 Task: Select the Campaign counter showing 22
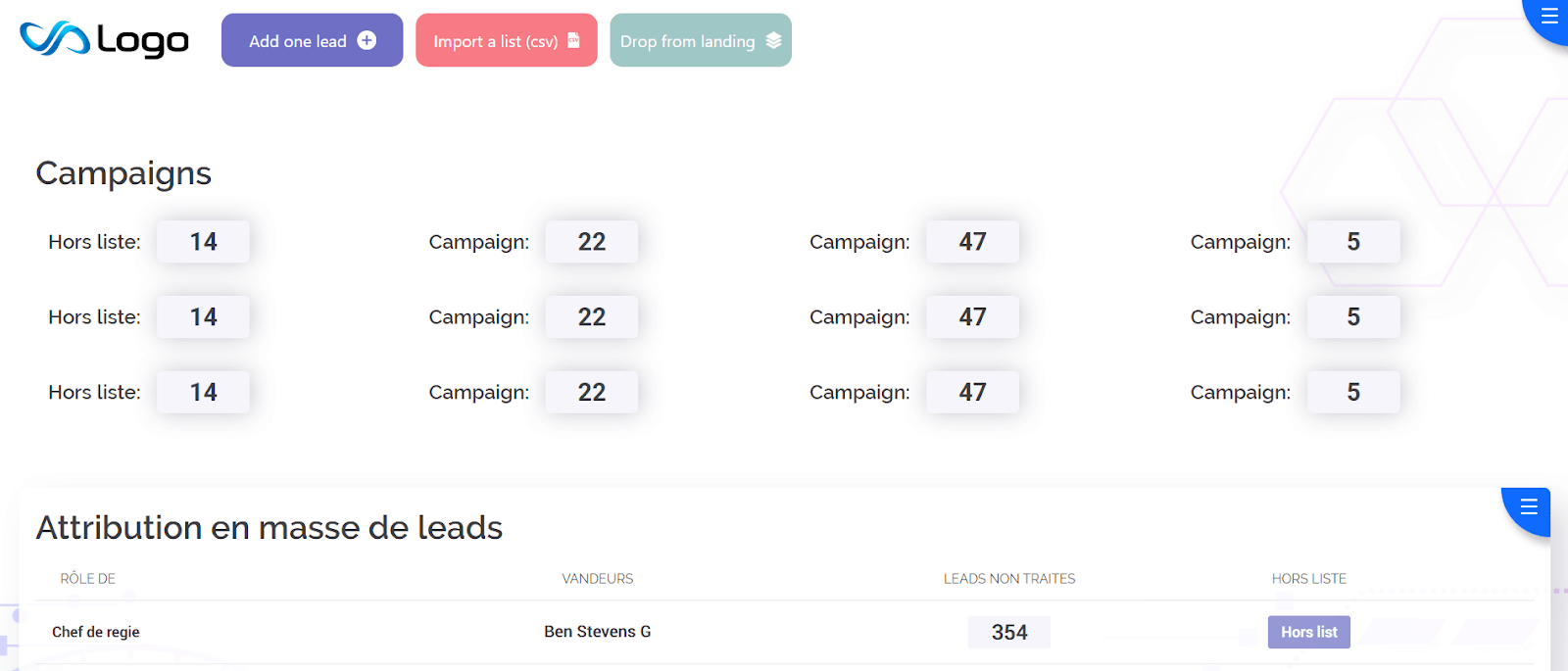point(592,241)
